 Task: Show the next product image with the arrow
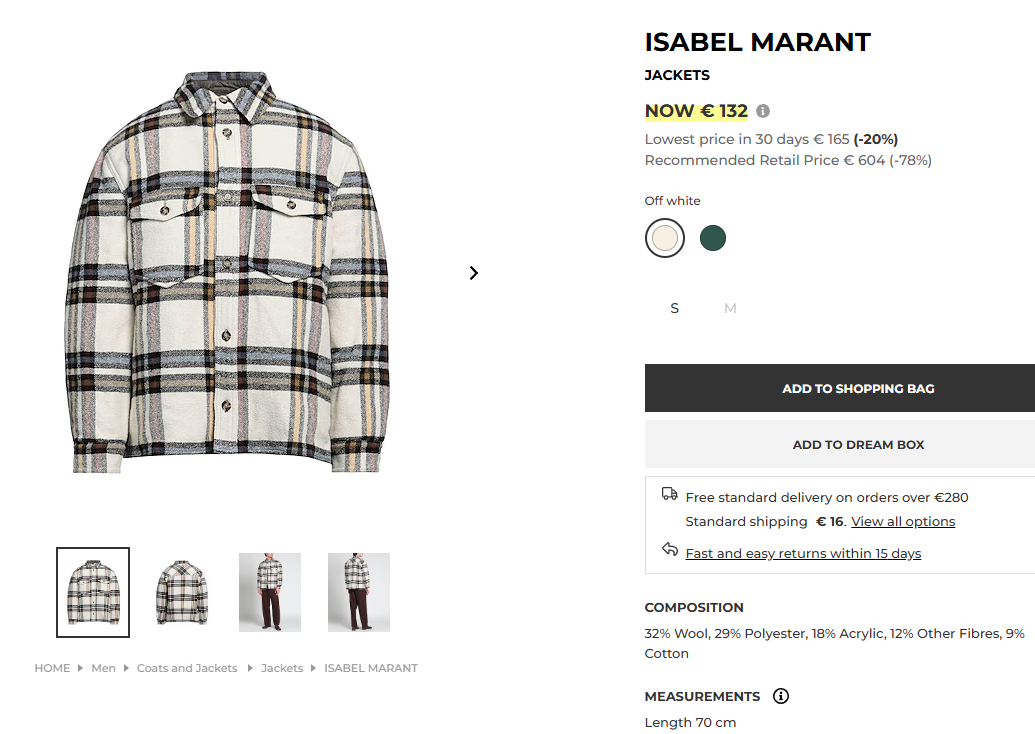(474, 273)
